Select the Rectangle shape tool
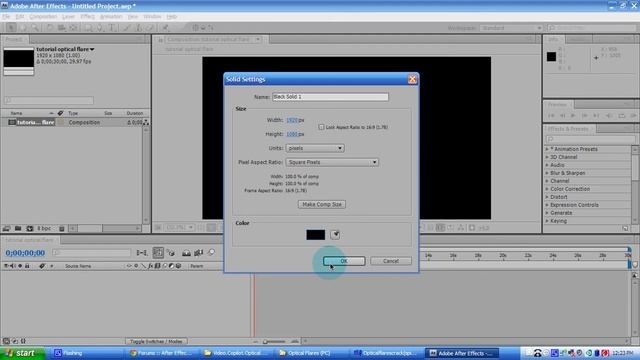The width and height of the screenshot is (640, 360). (x=88, y=28)
